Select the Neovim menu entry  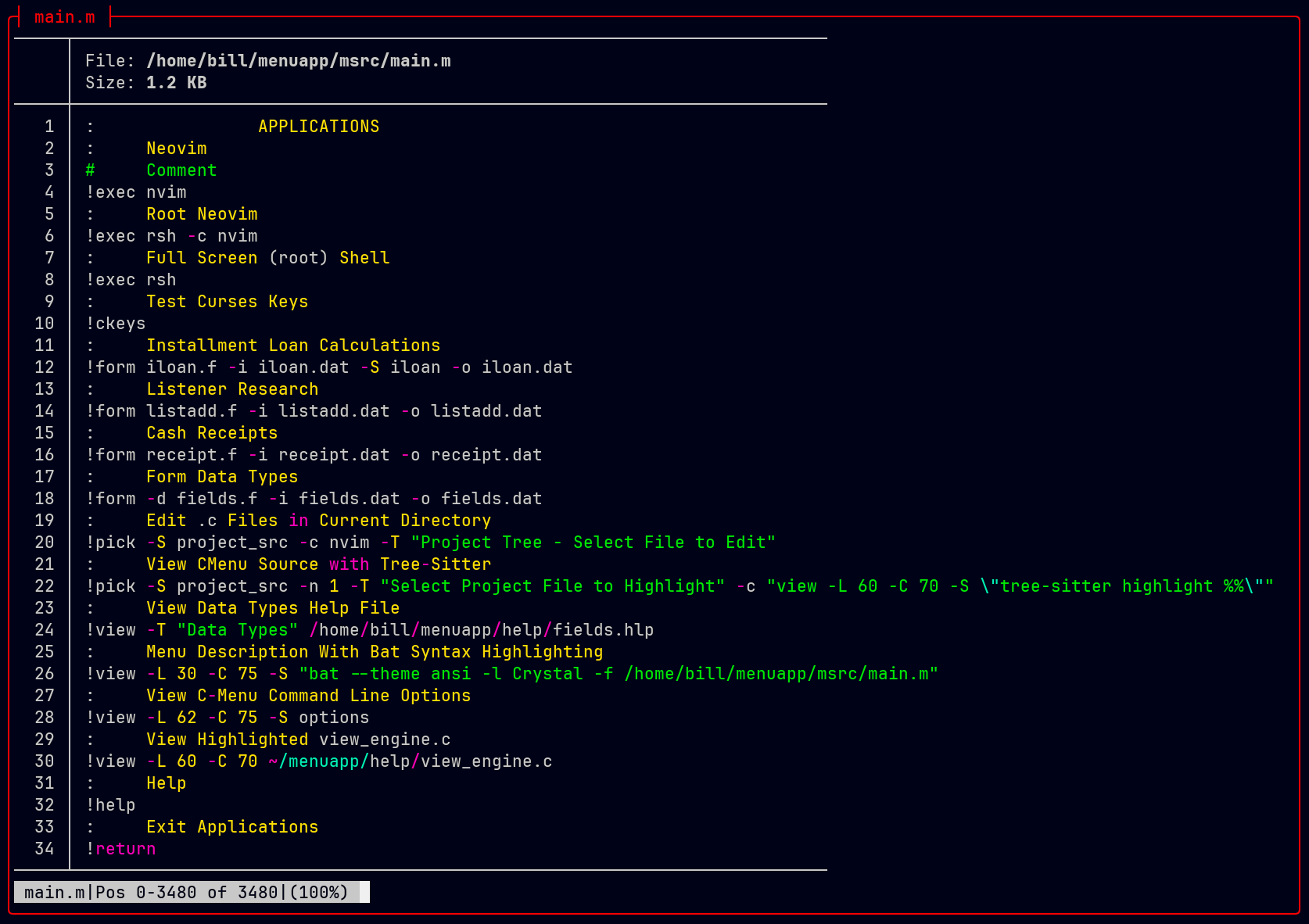176,149
